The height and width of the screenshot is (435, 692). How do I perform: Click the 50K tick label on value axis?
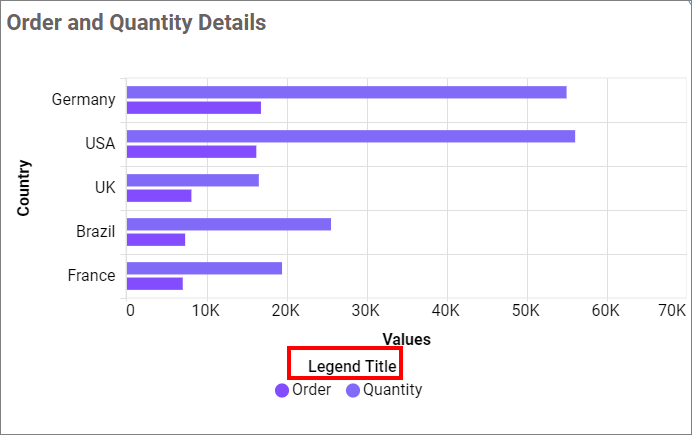[x=526, y=311]
